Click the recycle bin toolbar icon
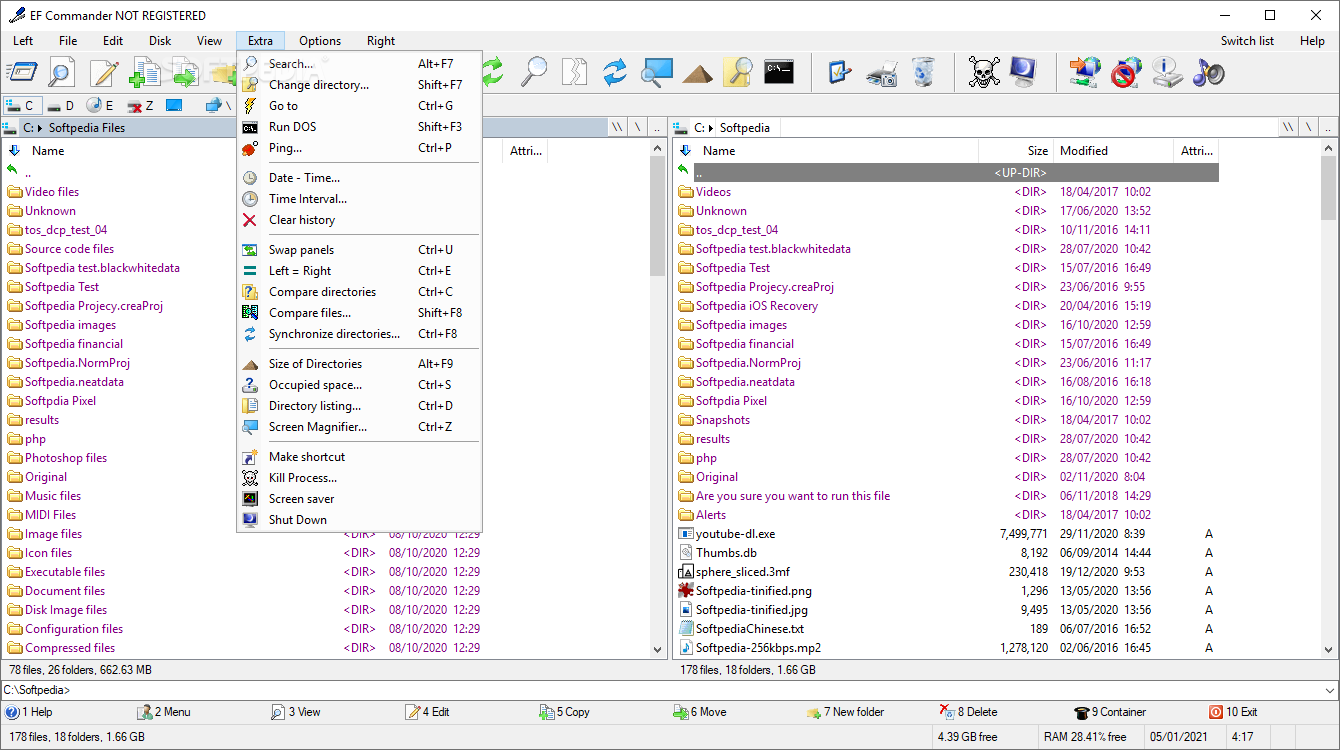 click(x=924, y=72)
